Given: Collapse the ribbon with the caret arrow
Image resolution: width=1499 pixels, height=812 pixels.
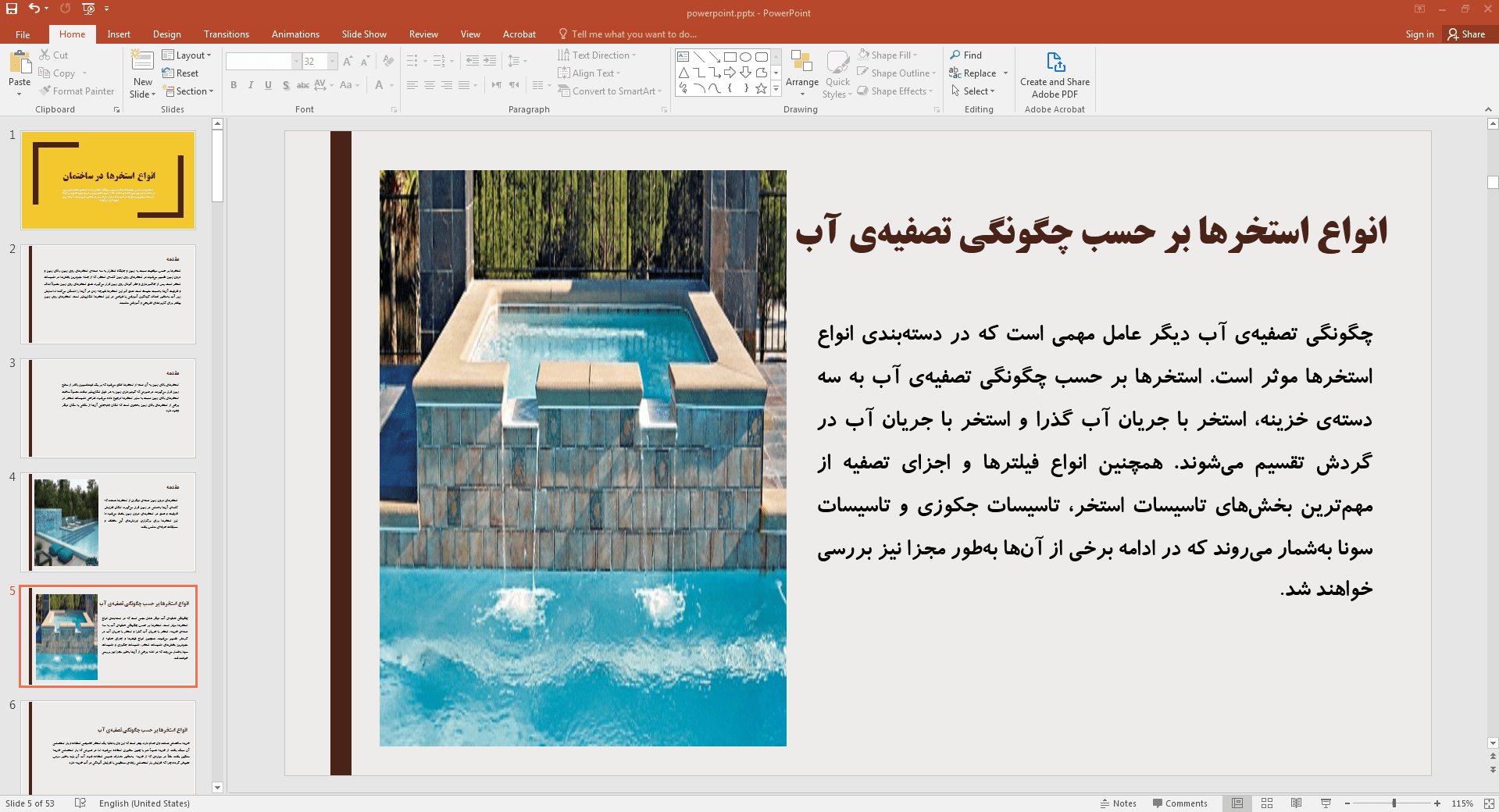Looking at the screenshot, I should [1488, 109].
